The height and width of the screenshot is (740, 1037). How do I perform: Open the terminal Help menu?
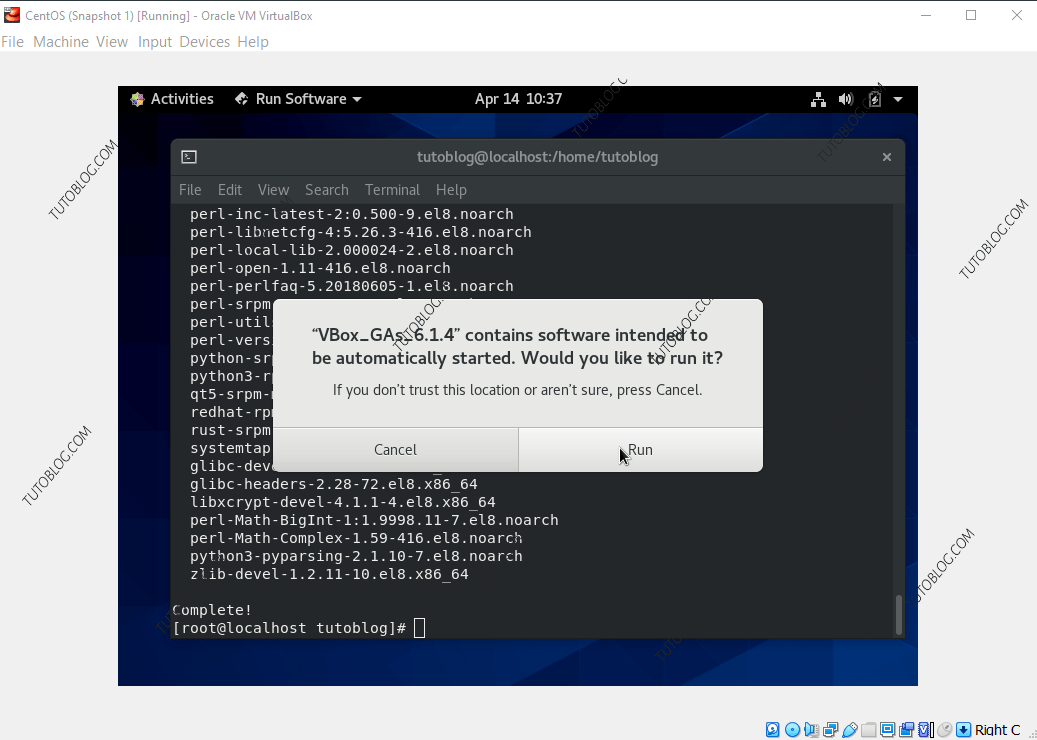point(451,190)
